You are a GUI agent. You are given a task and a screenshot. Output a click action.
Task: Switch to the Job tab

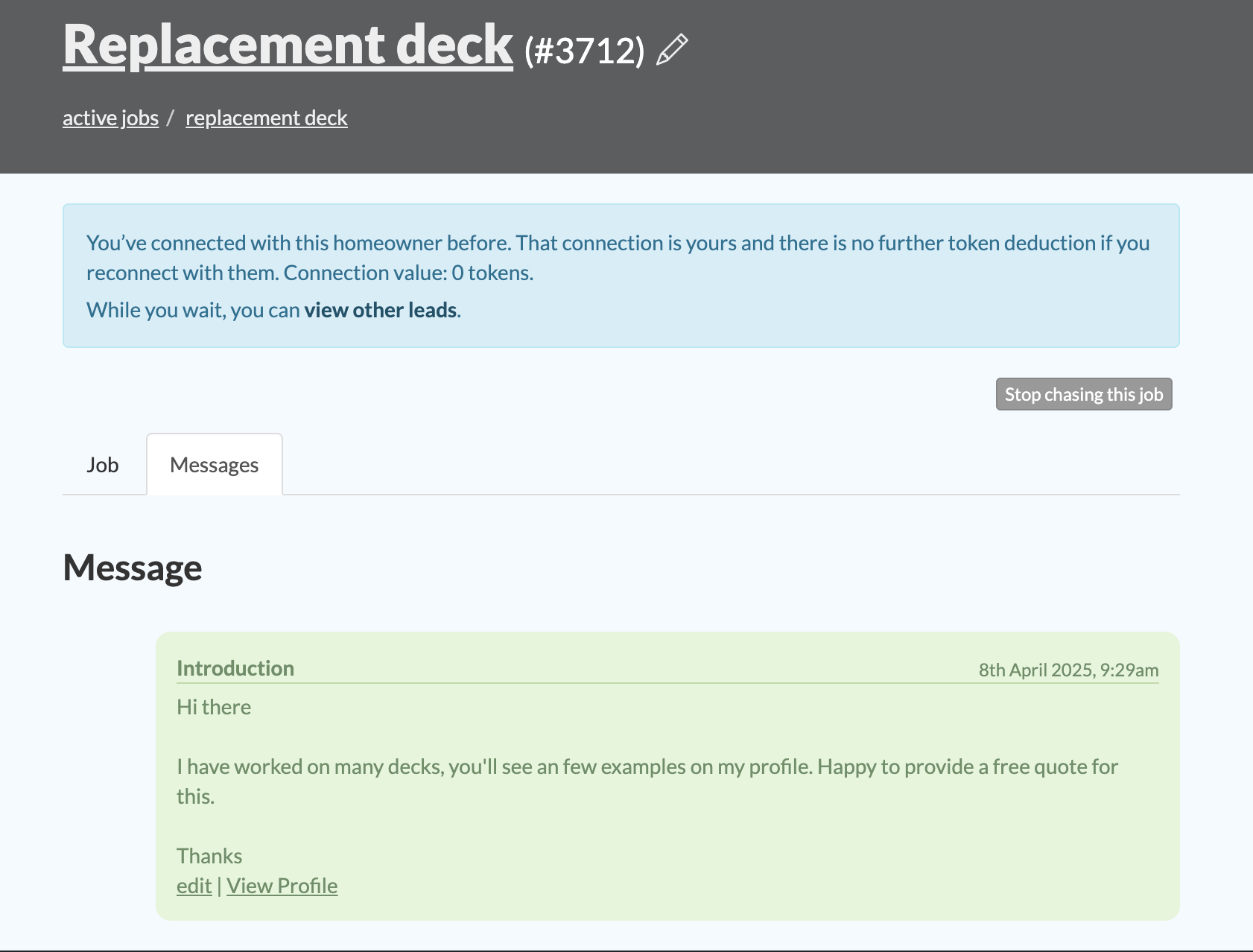coord(103,465)
